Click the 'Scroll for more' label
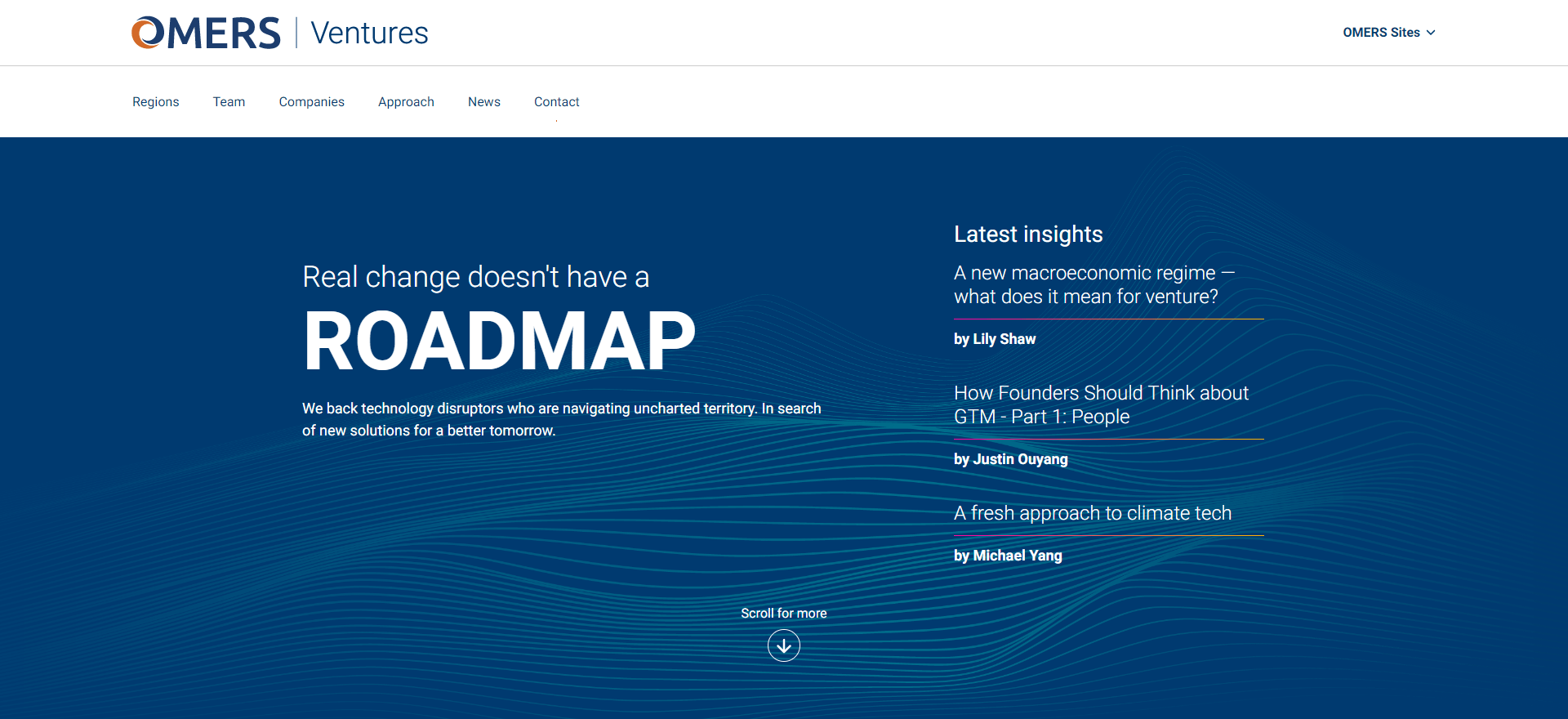Viewport: 1568px width, 719px height. (784, 613)
